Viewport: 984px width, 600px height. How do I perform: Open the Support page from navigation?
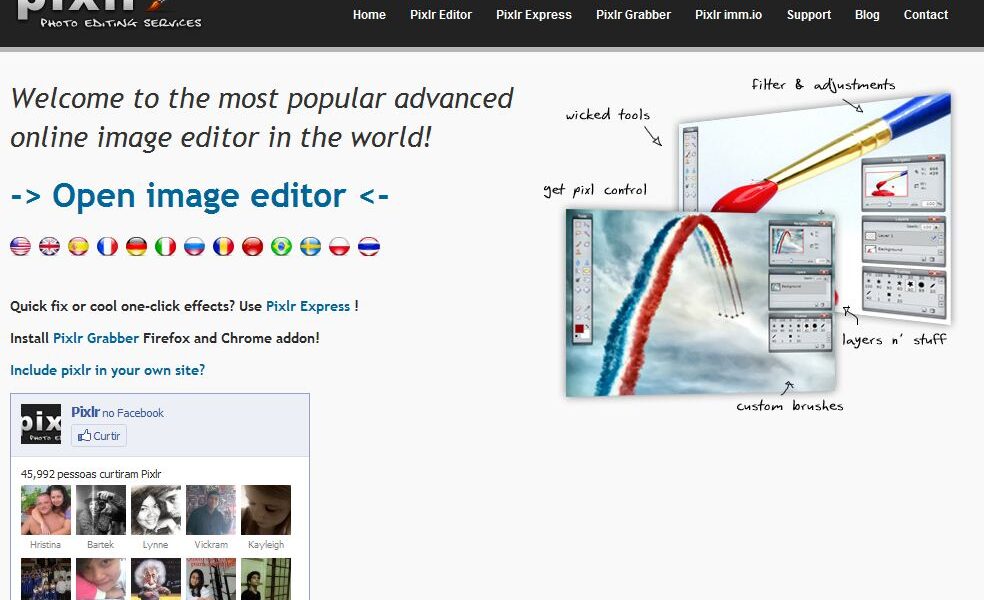tap(808, 14)
